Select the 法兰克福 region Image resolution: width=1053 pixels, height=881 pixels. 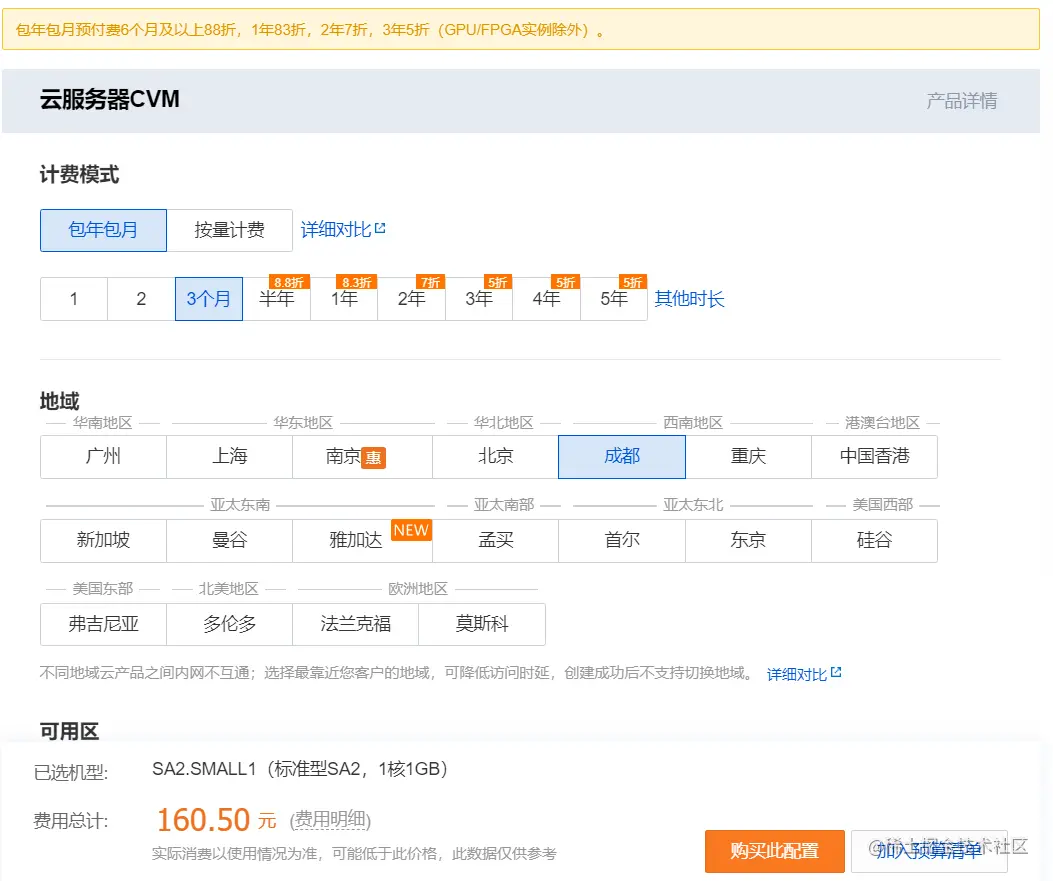pos(356,624)
